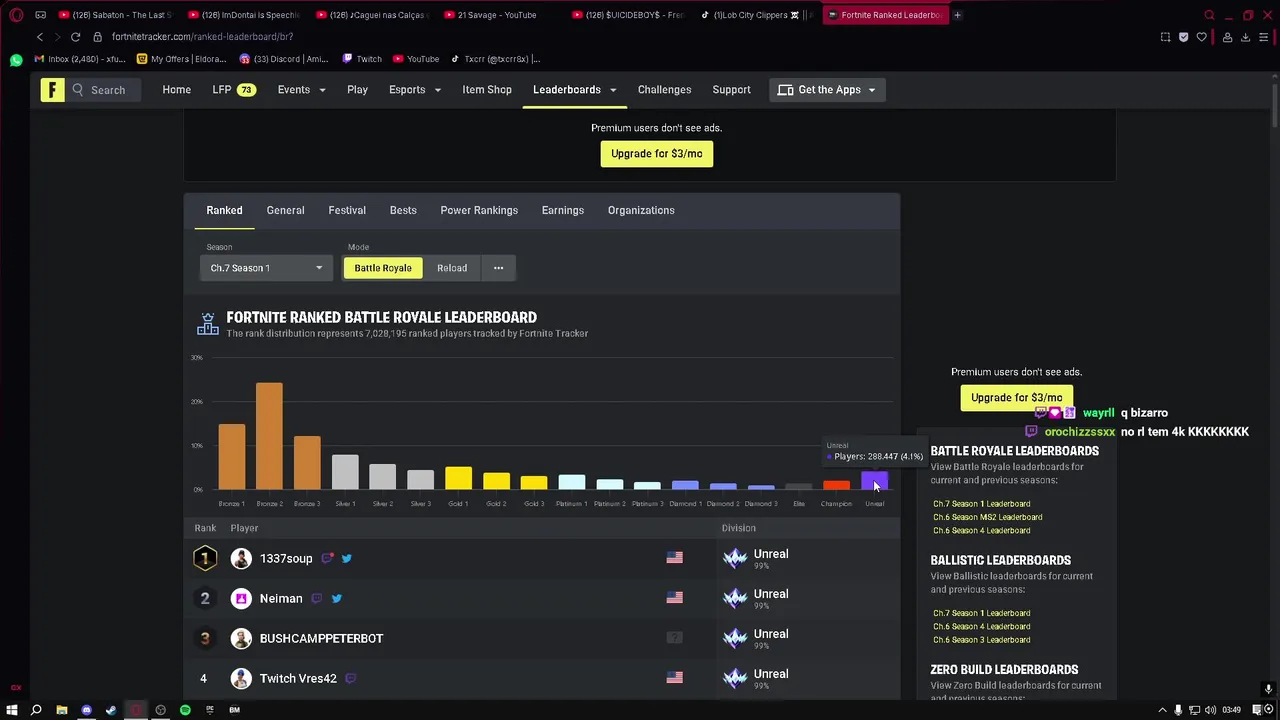
Task: Open the YouTube bookmark
Action: point(416,59)
